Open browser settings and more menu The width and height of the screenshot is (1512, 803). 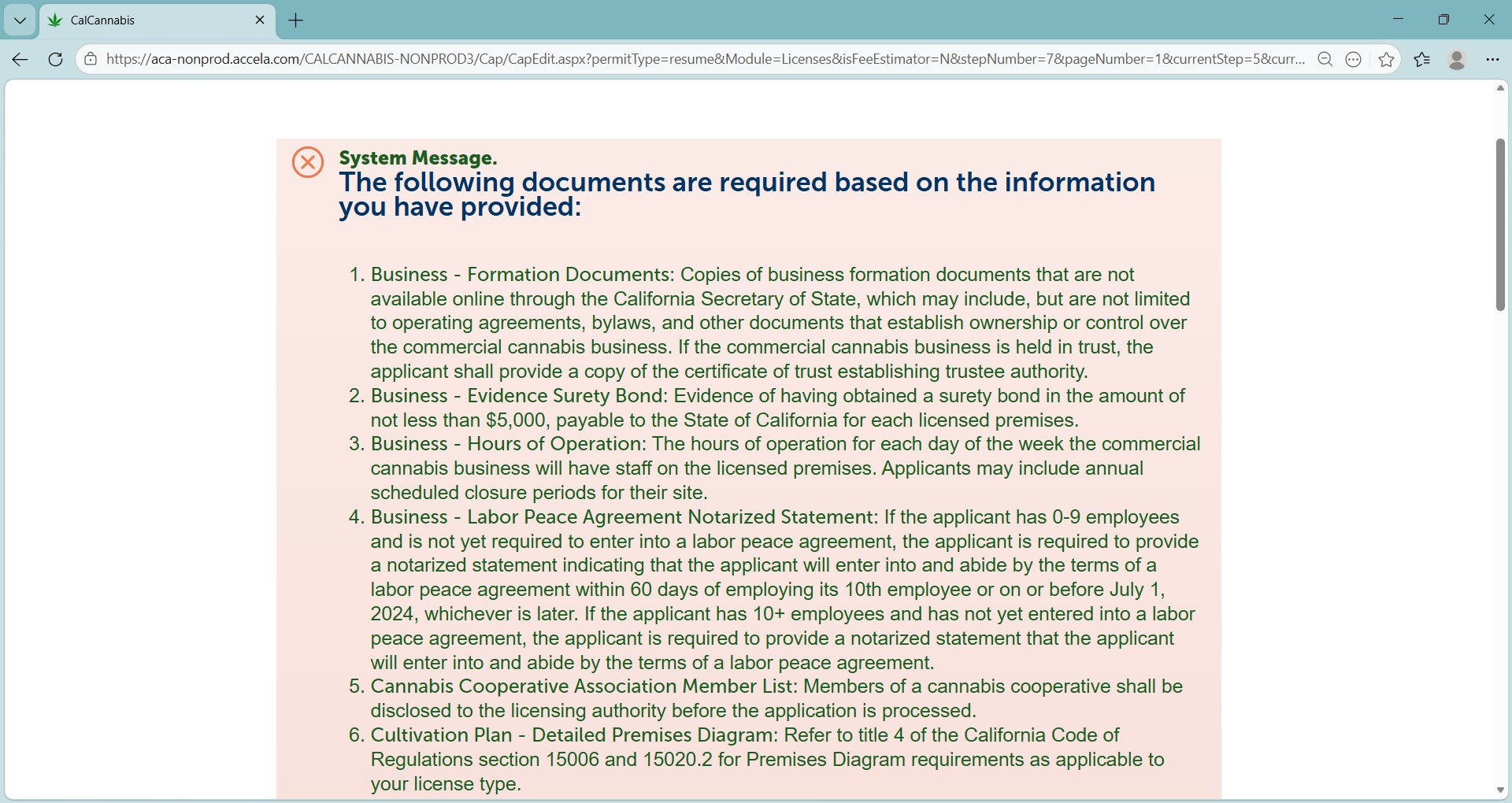coord(1492,59)
